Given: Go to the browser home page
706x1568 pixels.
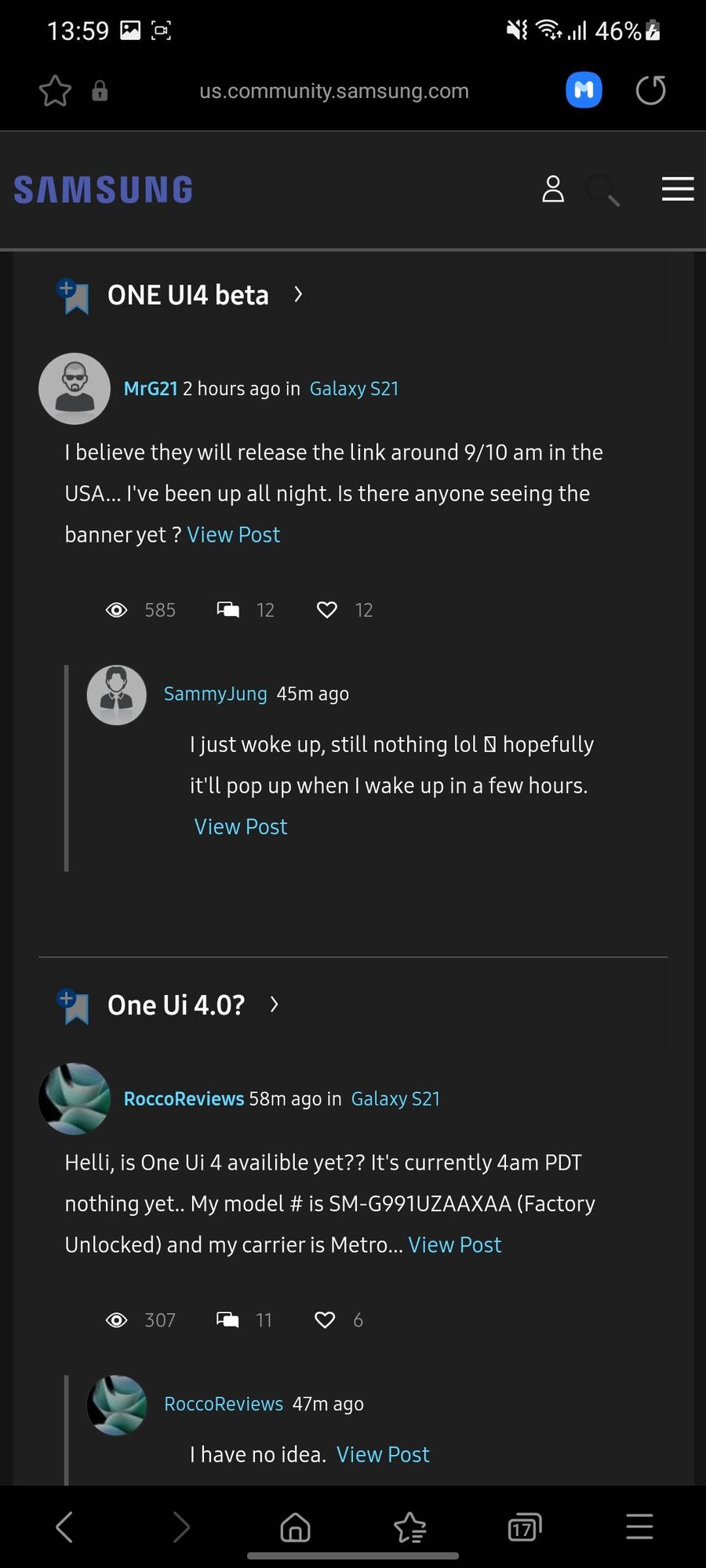Looking at the screenshot, I should pos(295,1526).
